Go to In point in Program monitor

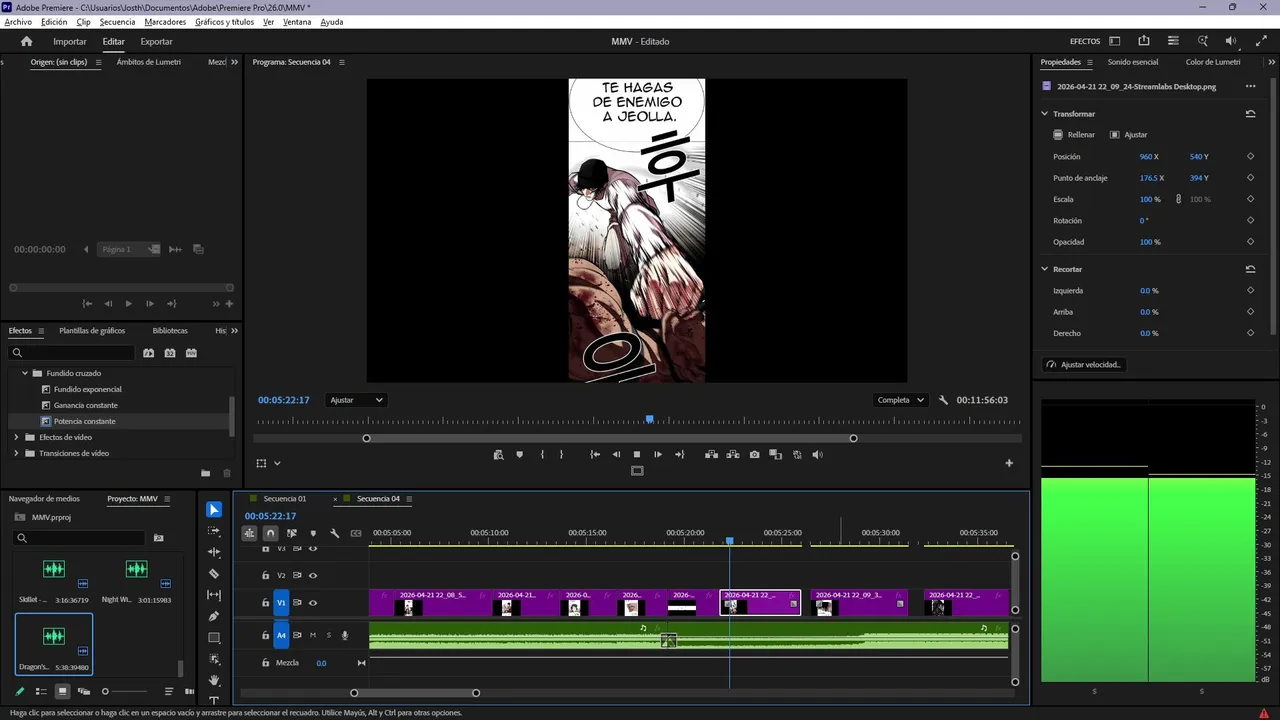coord(595,454)
